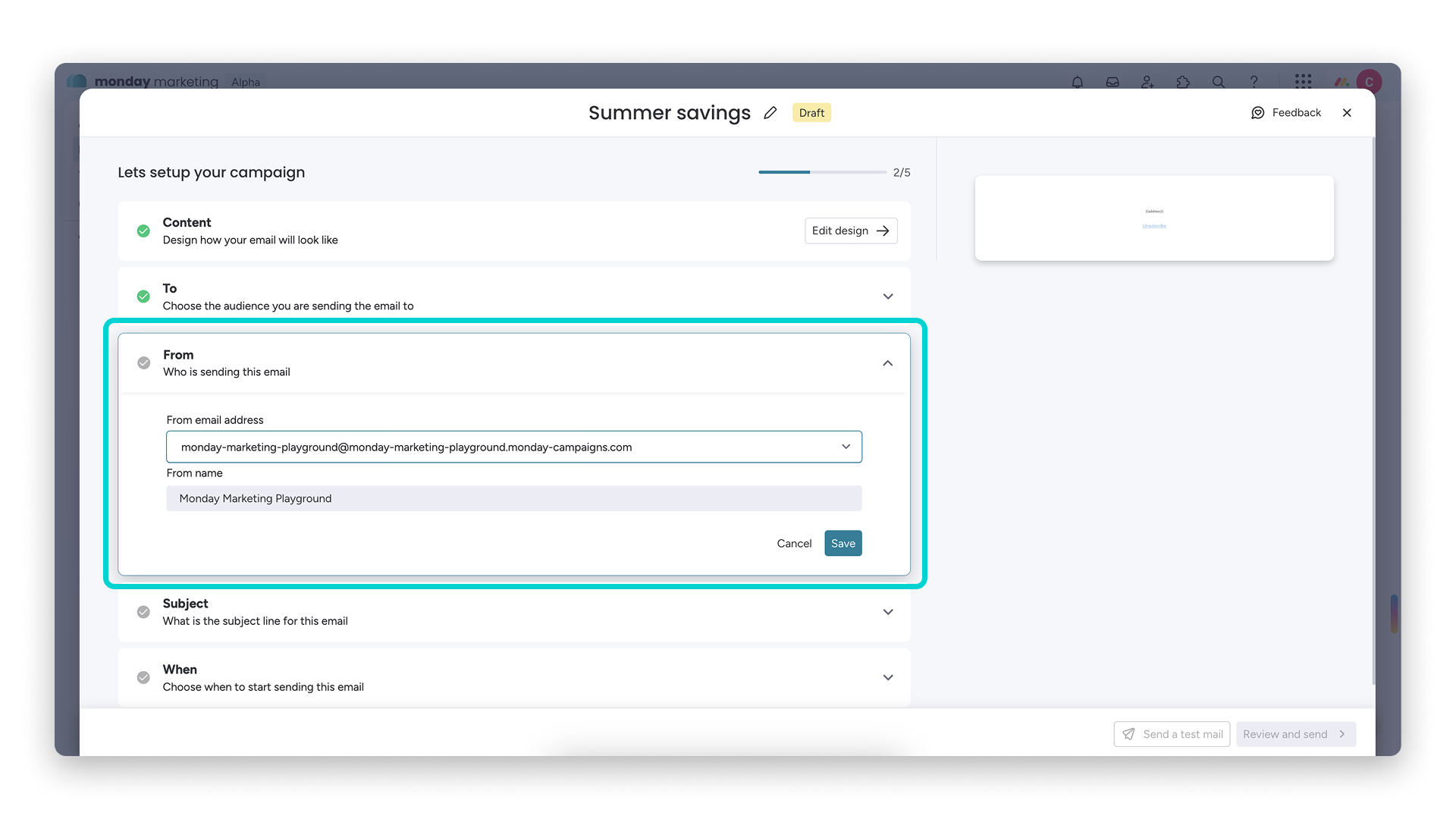Click the Draft status badge
This screenshot has width=1456, height=819.
(x=811, y=113)
